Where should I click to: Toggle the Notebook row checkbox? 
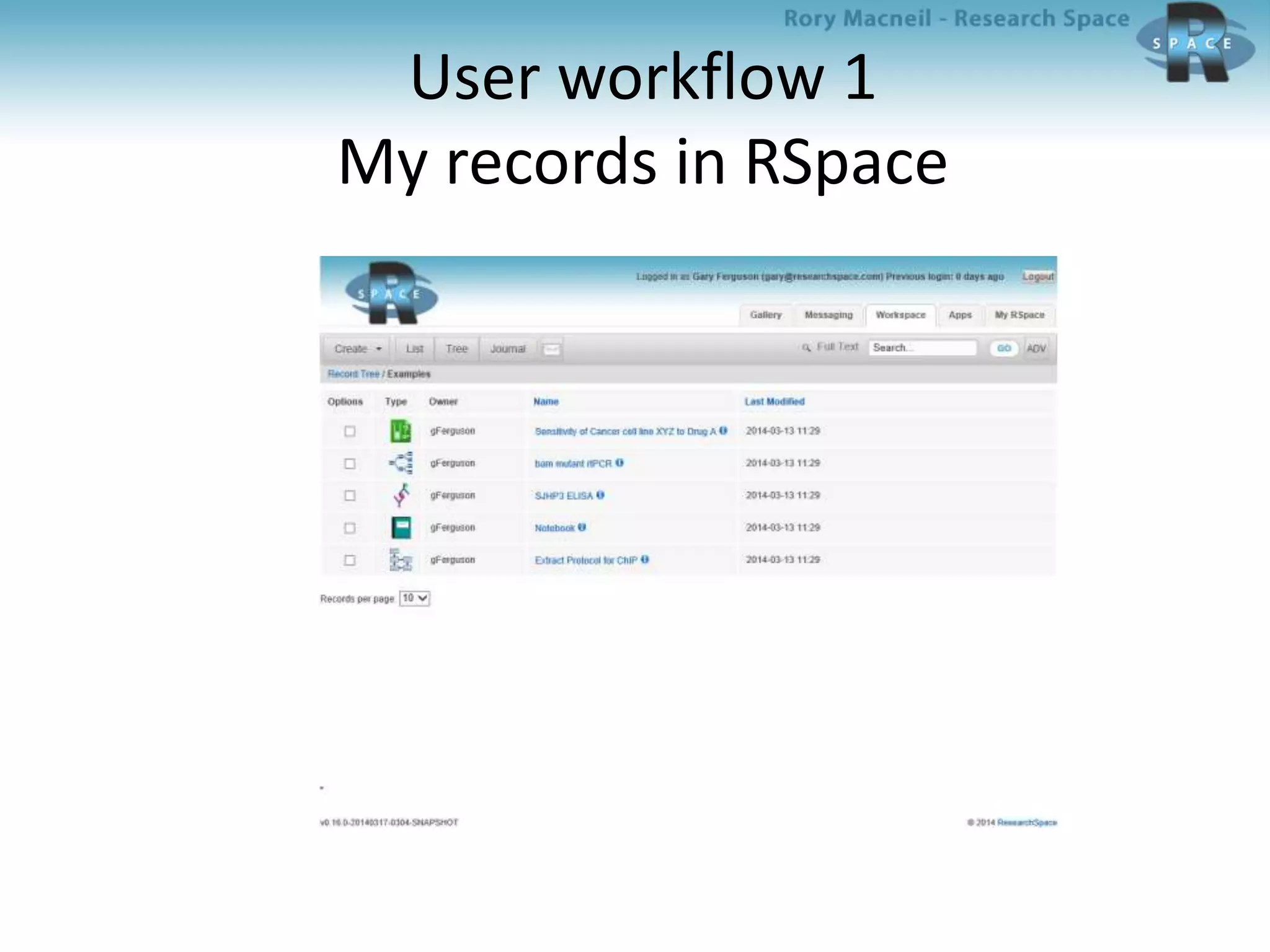tap(350, 528)
